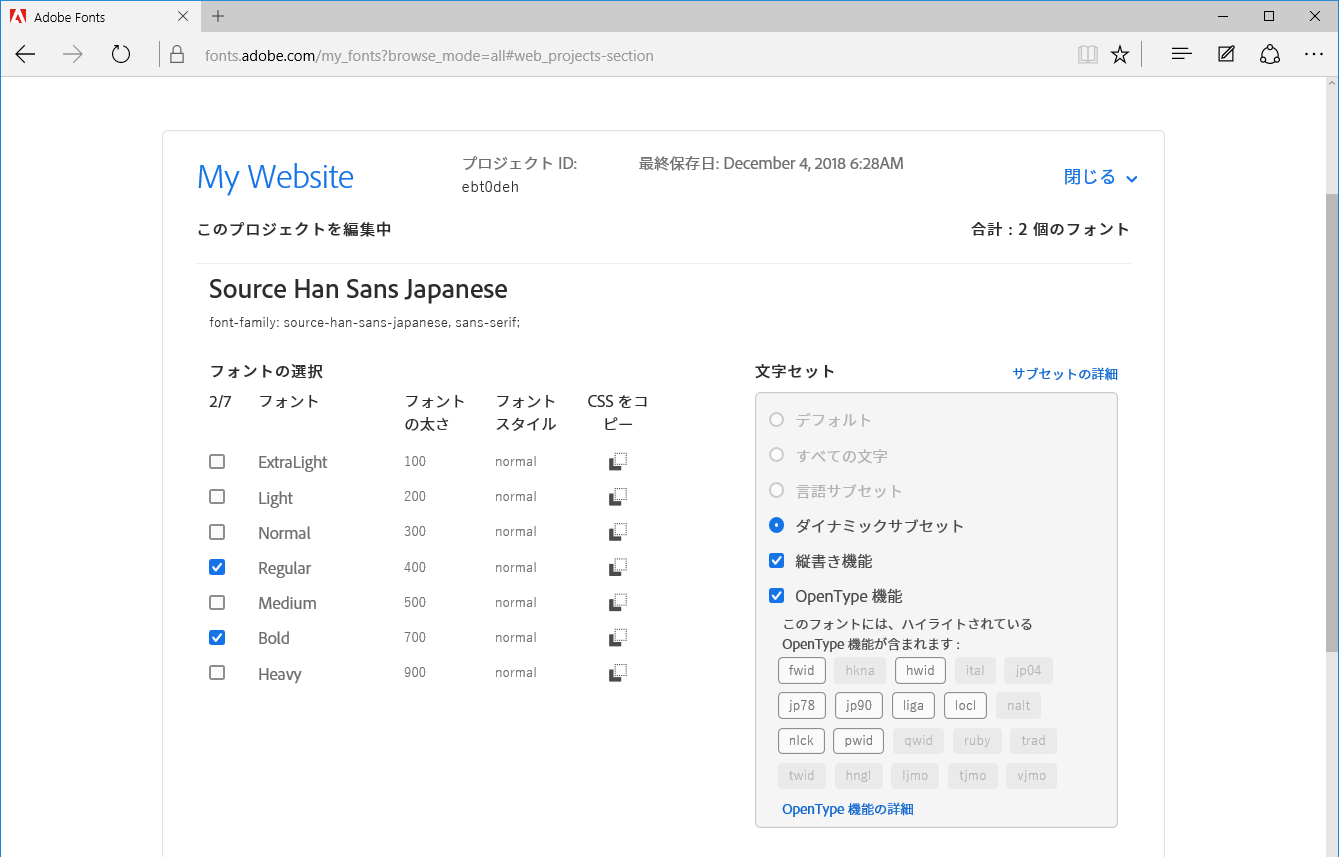Uncheck the OpenType 機能 checkbox
The width and height of the screenshot is (1339, 857).
pos(776,596)
